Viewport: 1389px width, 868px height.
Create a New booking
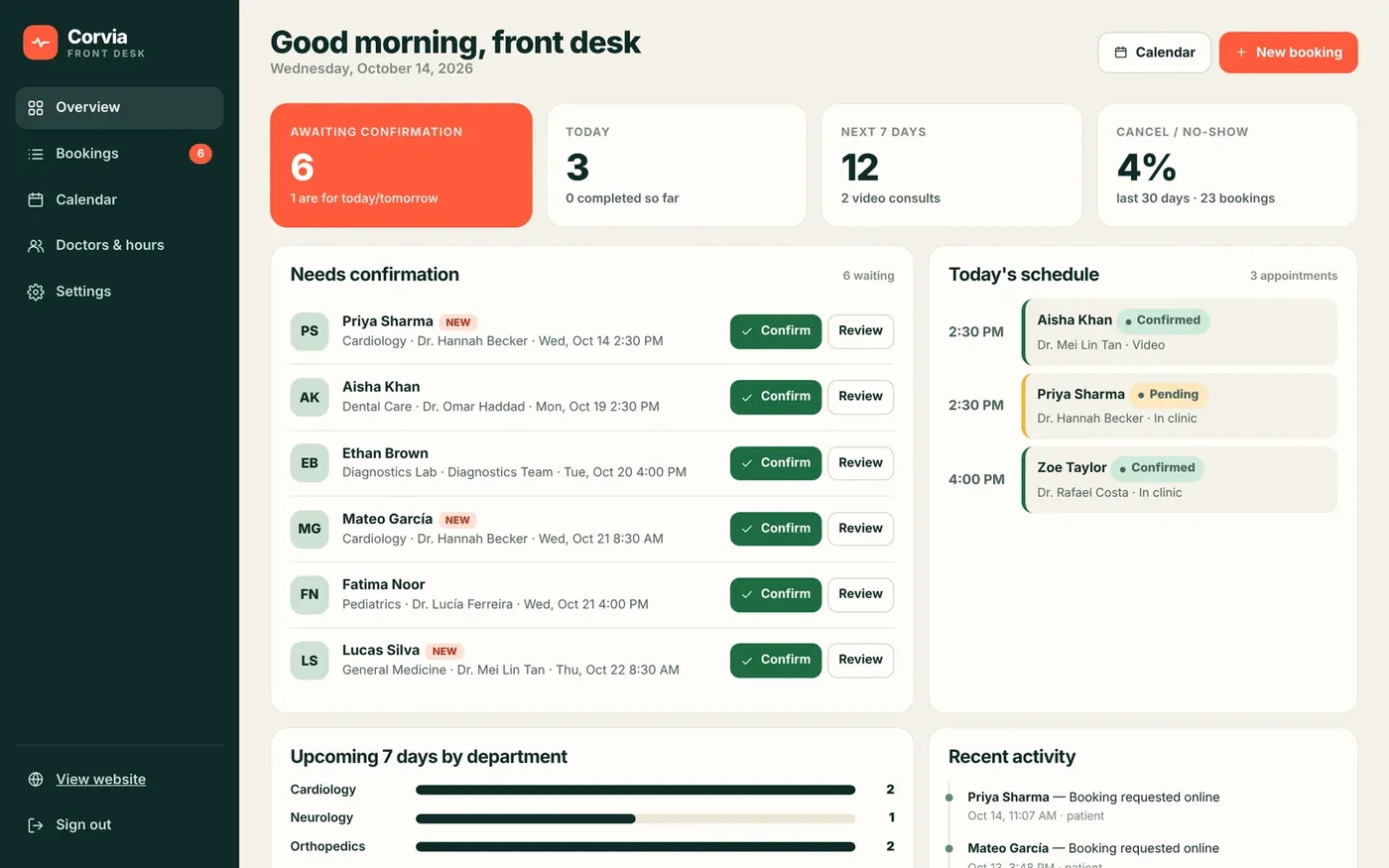tap(1288, 53)
